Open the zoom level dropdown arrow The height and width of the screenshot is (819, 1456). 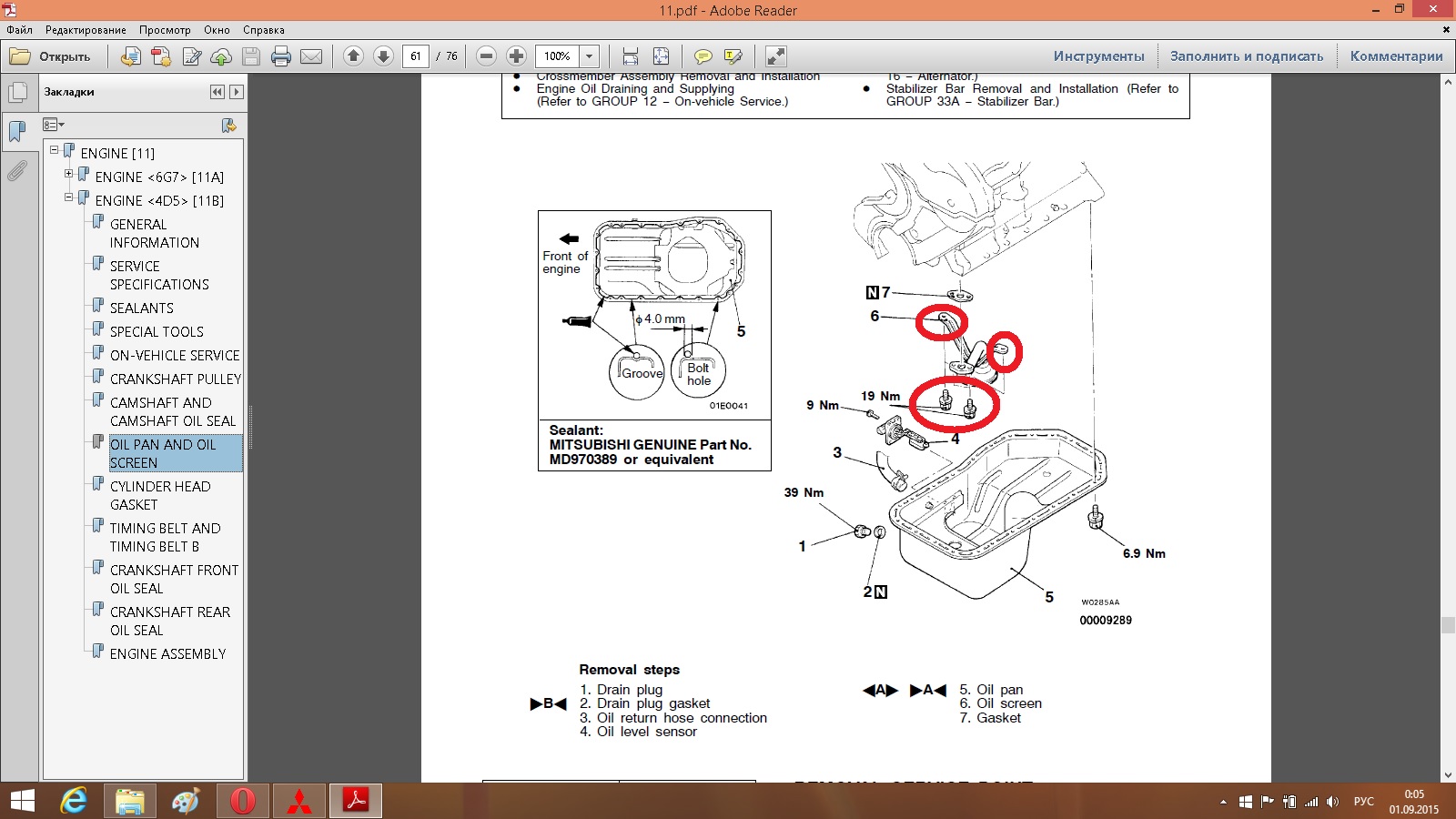[x=590, y=56]
